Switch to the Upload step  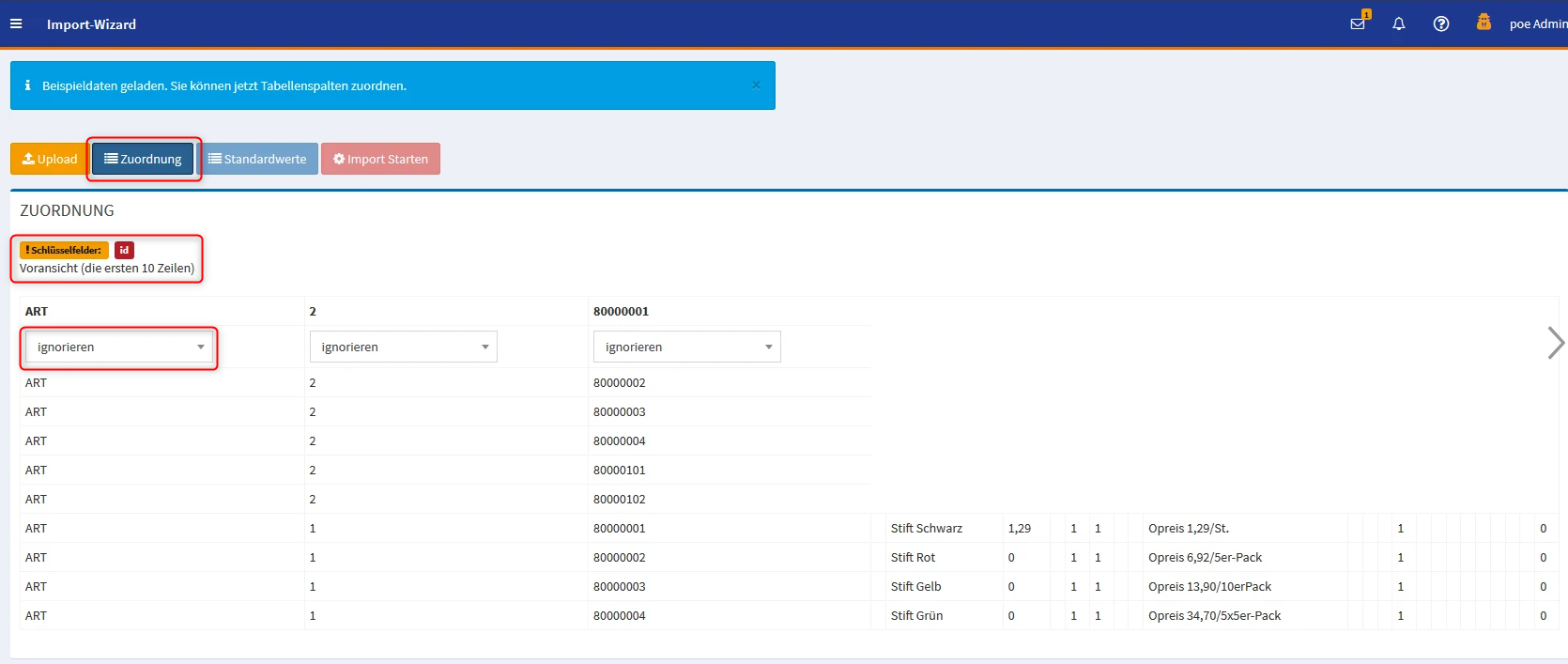point(50,159)
